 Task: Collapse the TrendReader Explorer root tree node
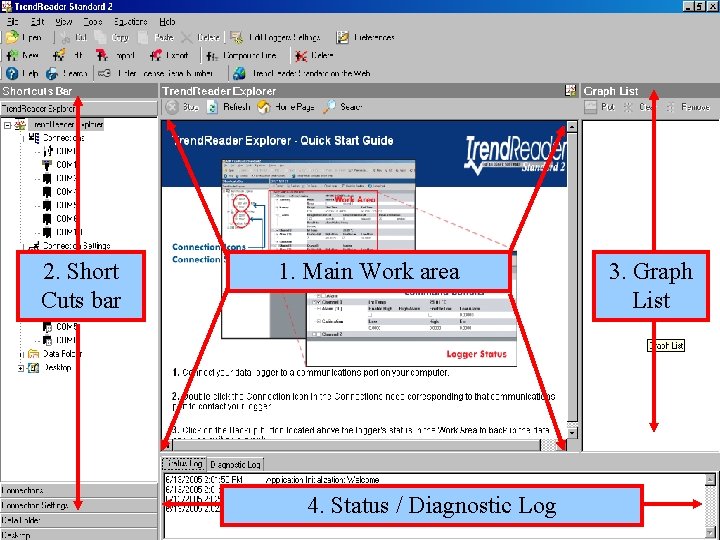point(7,125)
